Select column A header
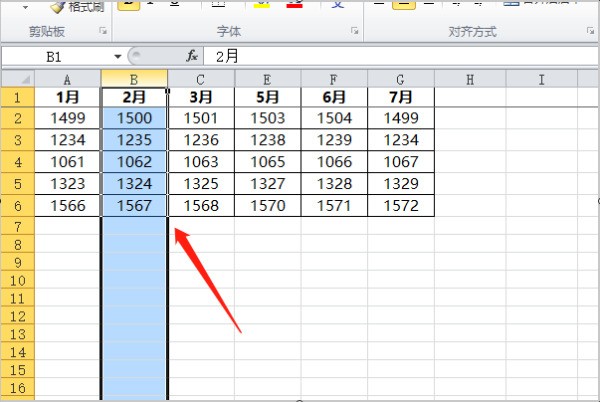Image resolution: width=600 pixels, height=402 pixels. [x=67, y=80]
